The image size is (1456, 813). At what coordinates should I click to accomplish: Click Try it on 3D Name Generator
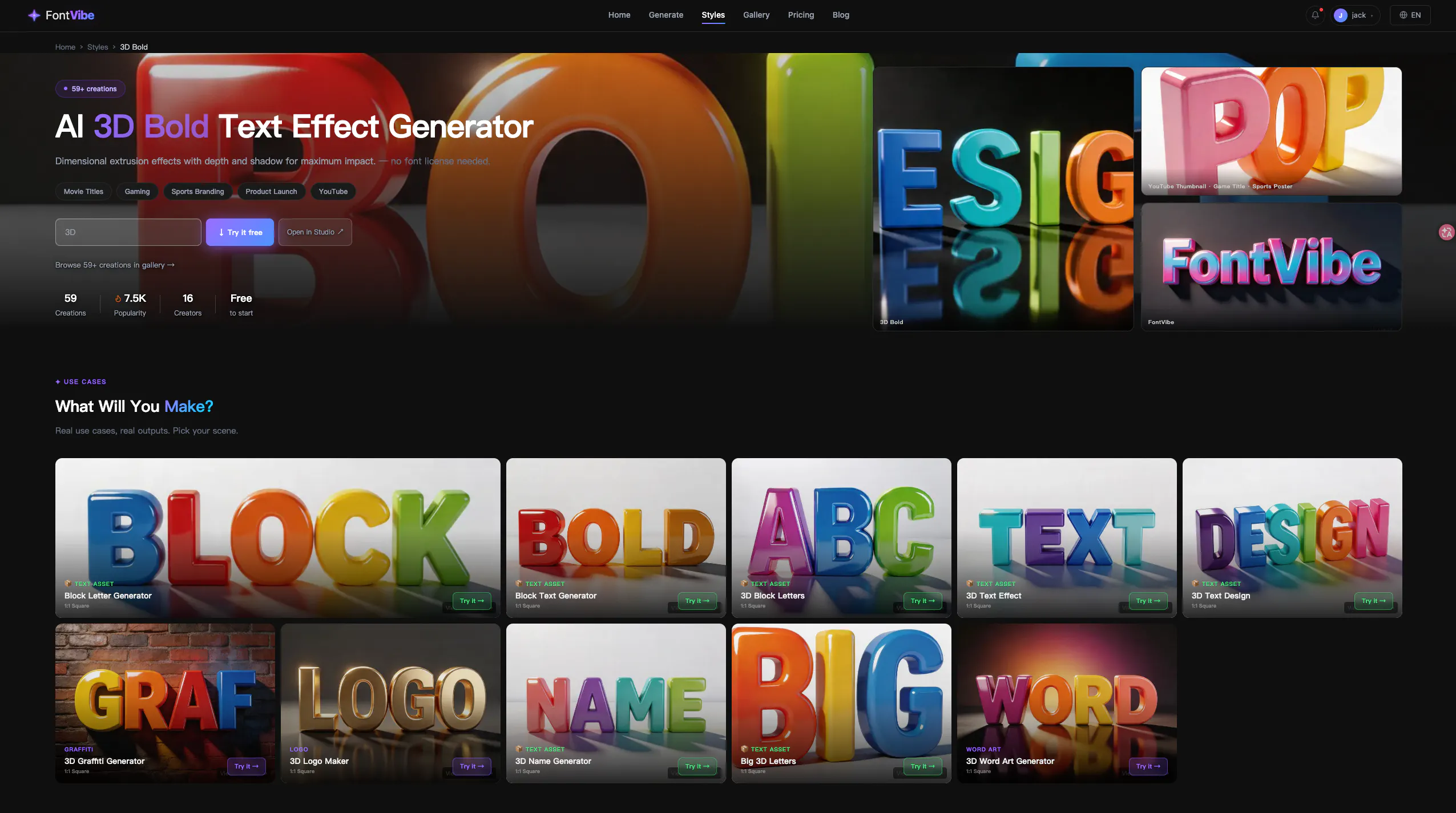coord(697,766)
